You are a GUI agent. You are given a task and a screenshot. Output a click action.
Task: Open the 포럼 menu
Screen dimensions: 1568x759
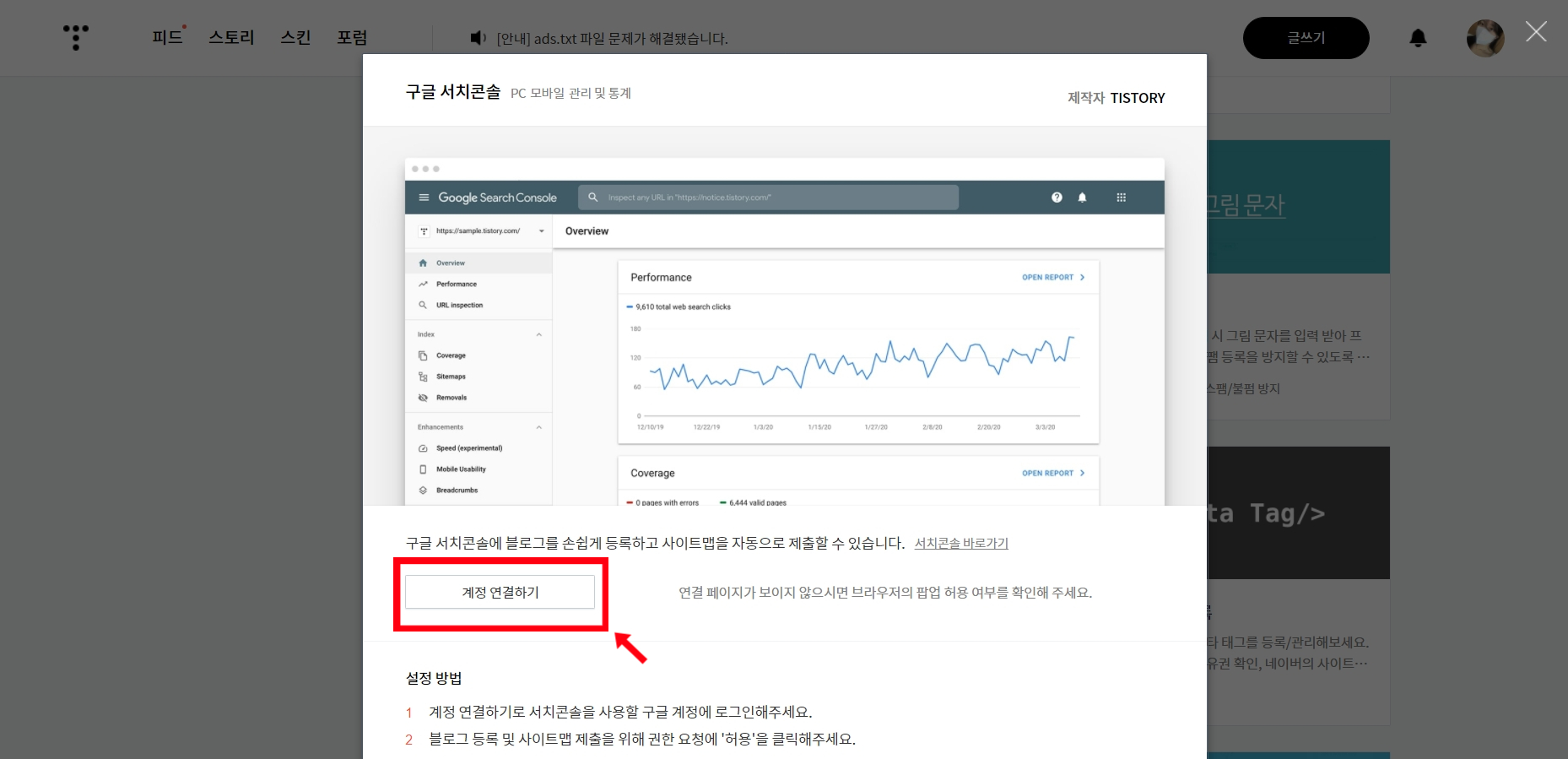pyautogui.click(x=352, y=37)
